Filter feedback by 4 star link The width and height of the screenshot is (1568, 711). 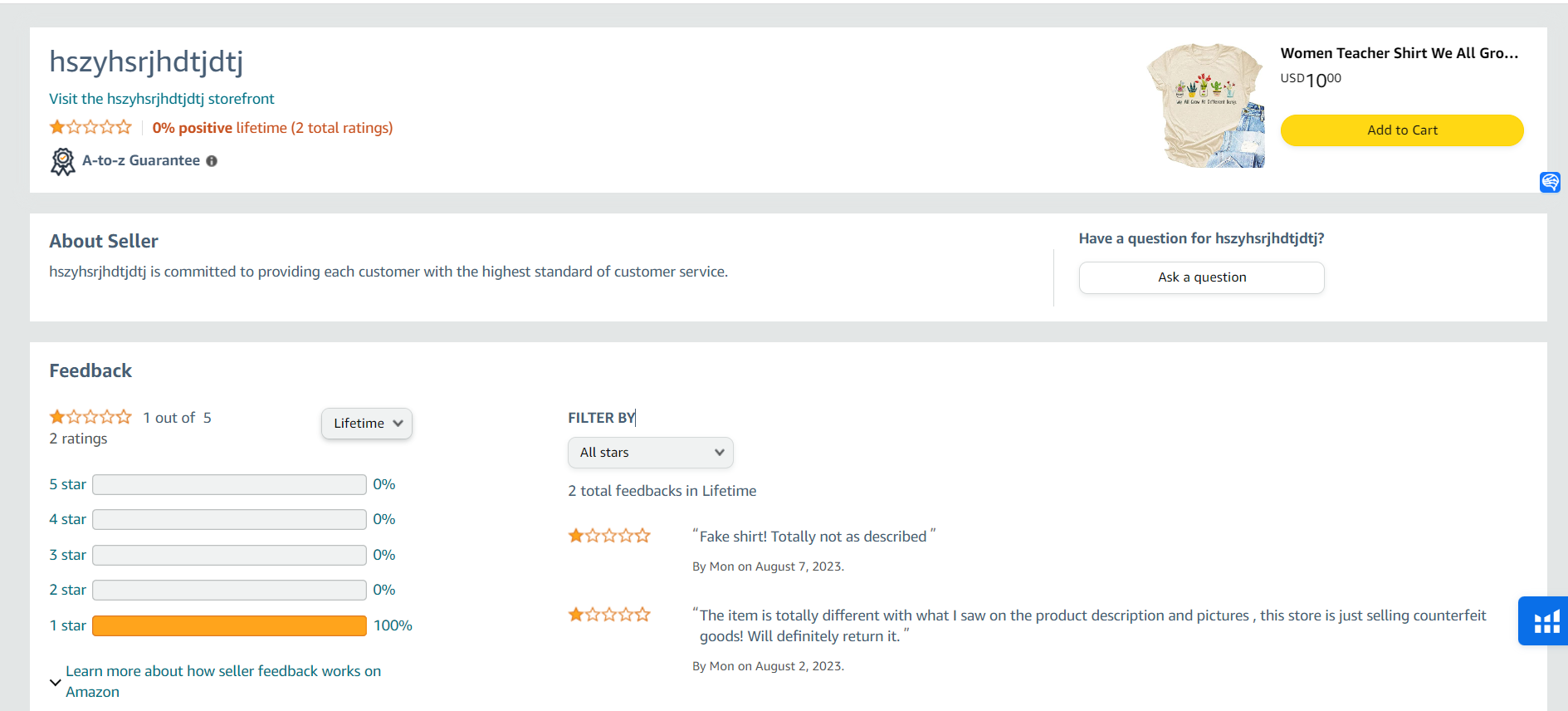coord(67,519)
